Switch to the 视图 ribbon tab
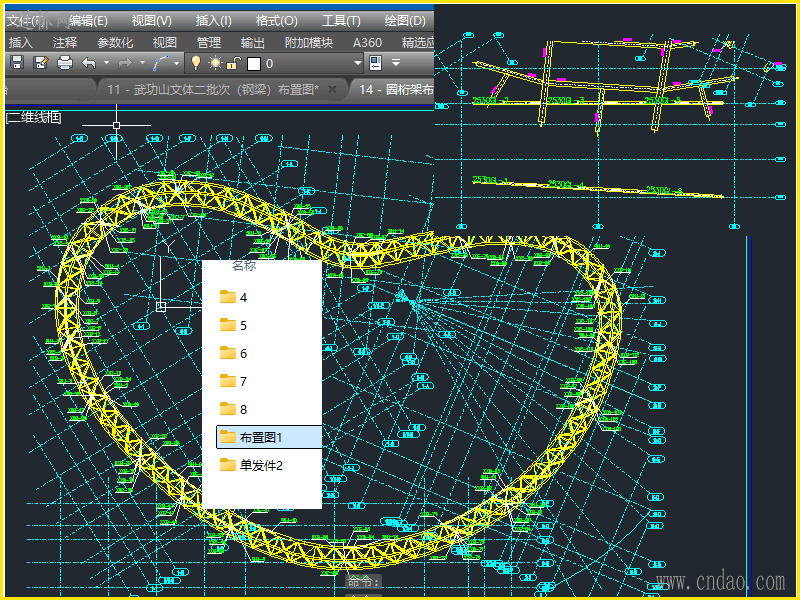Image resolution: width=800 pixels, height=600 pixels. [165, 43]
